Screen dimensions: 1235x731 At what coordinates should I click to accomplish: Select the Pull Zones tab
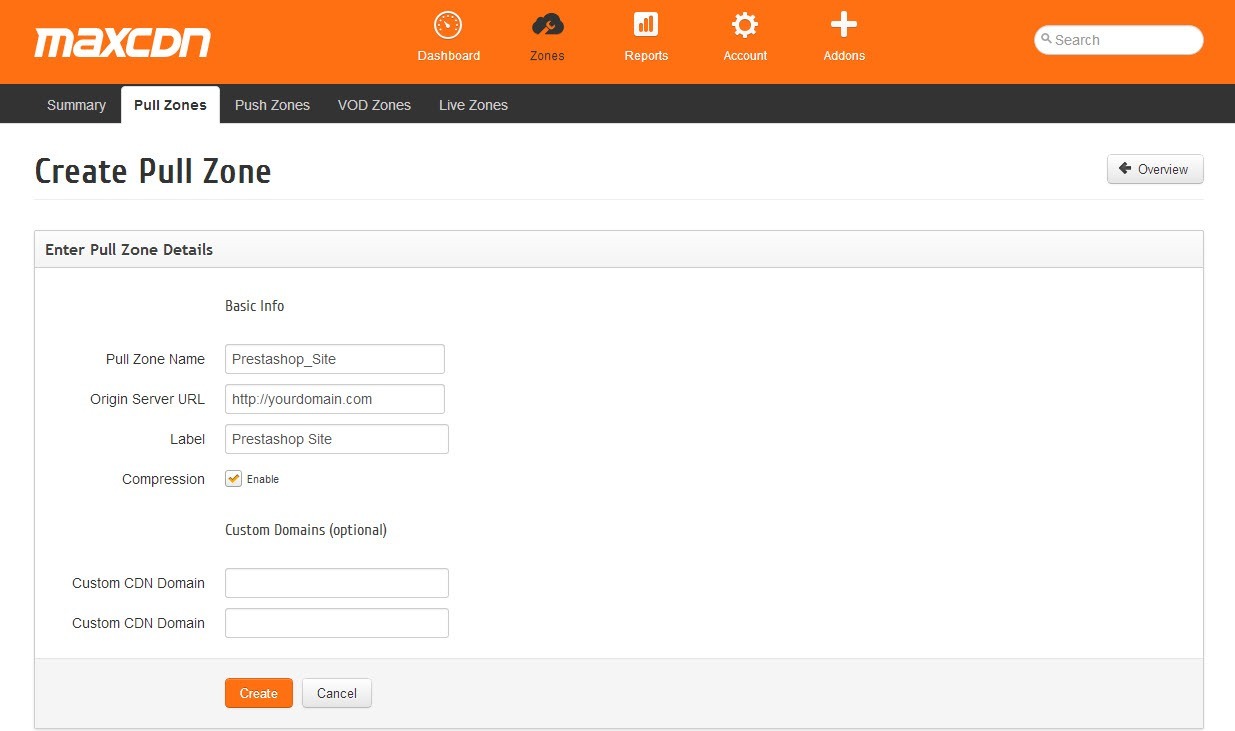tap(170, 105)
